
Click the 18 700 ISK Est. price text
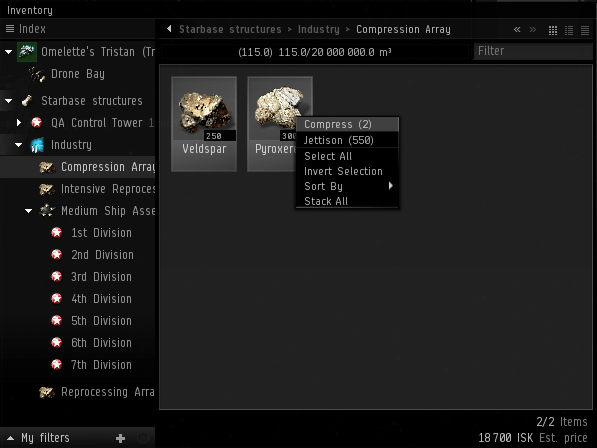click(533, 438)
